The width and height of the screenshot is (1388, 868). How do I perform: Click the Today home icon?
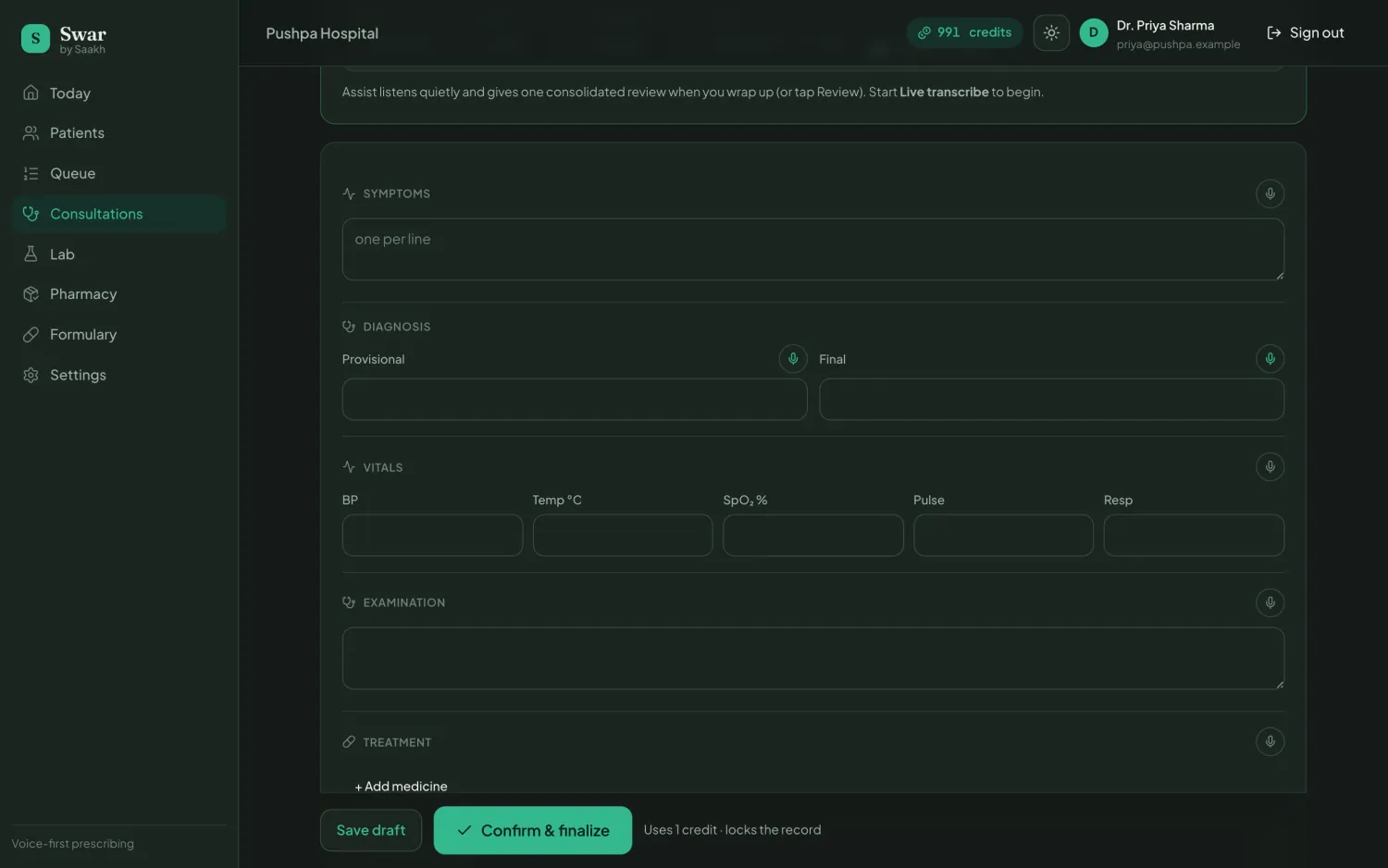[31, 93]
